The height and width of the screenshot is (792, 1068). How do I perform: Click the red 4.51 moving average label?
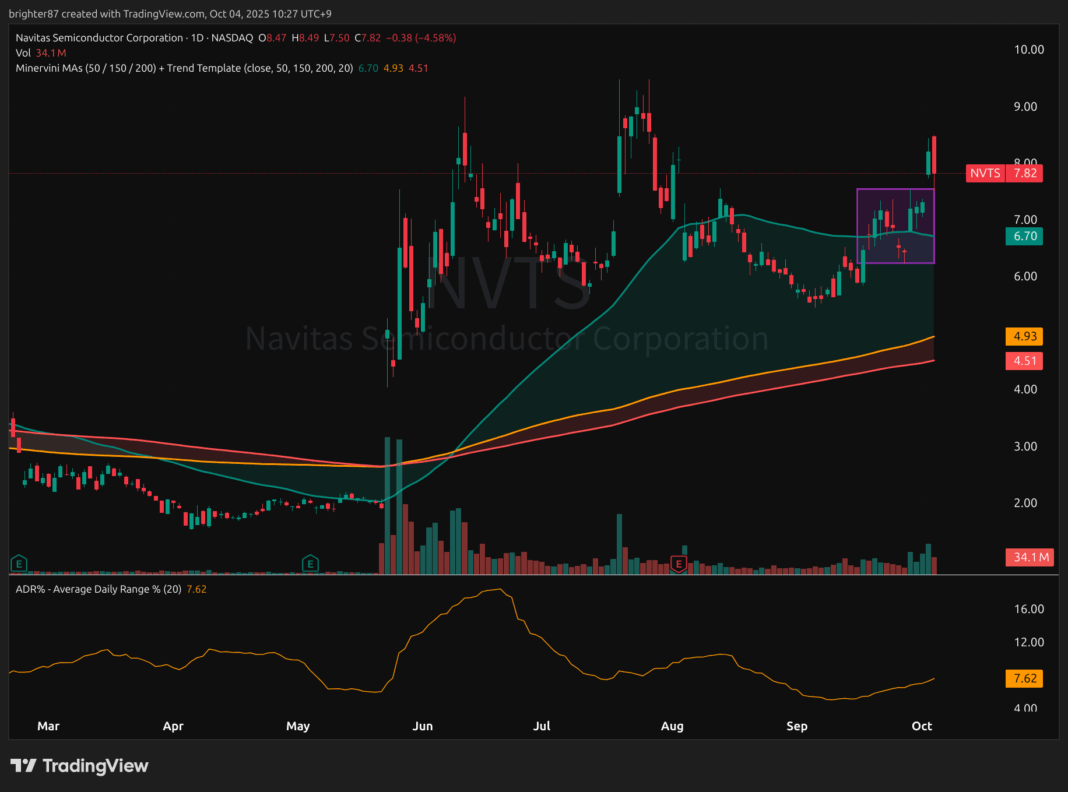1024,361
